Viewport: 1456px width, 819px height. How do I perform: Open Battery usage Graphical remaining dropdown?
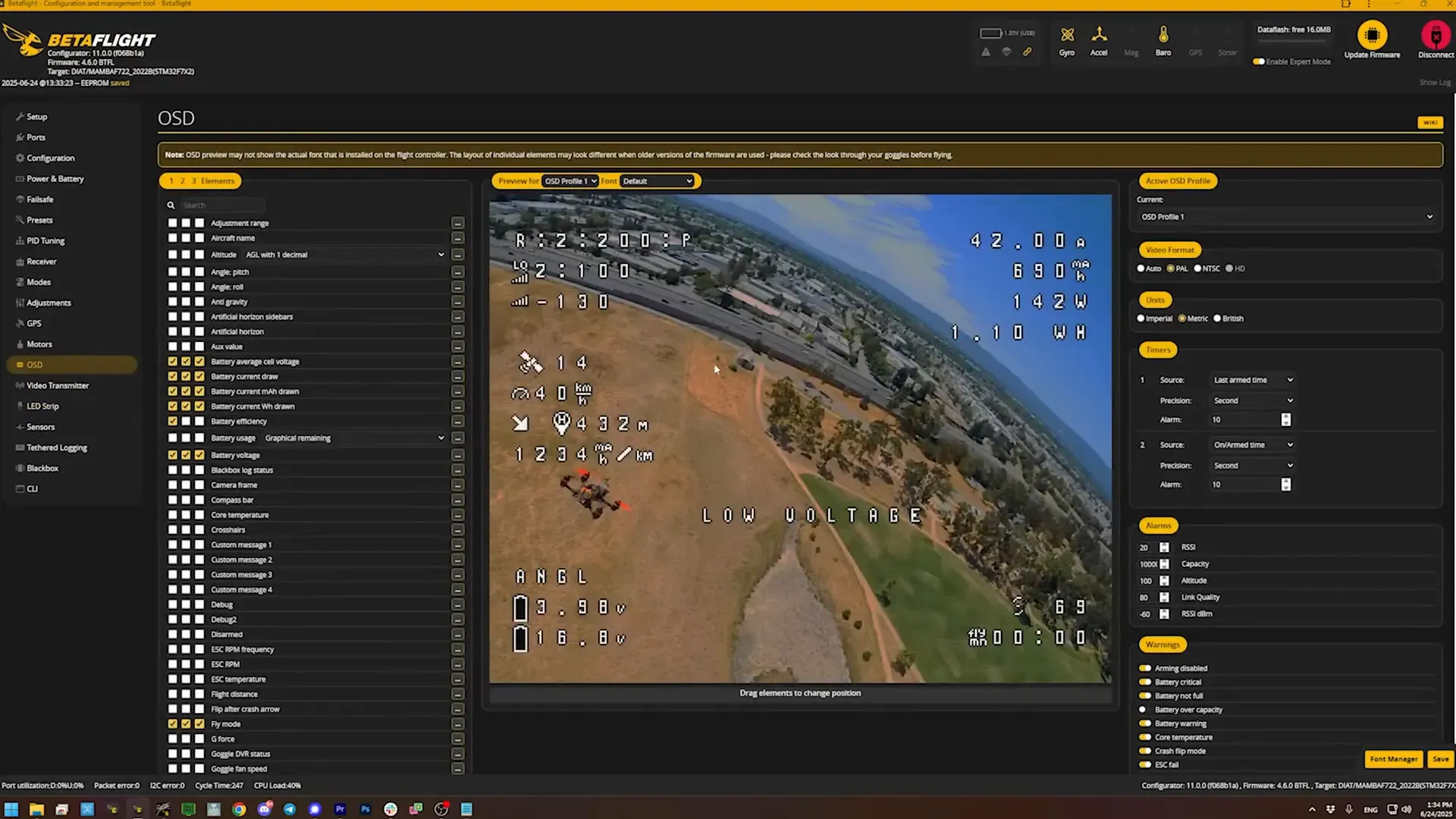[354, 438]
